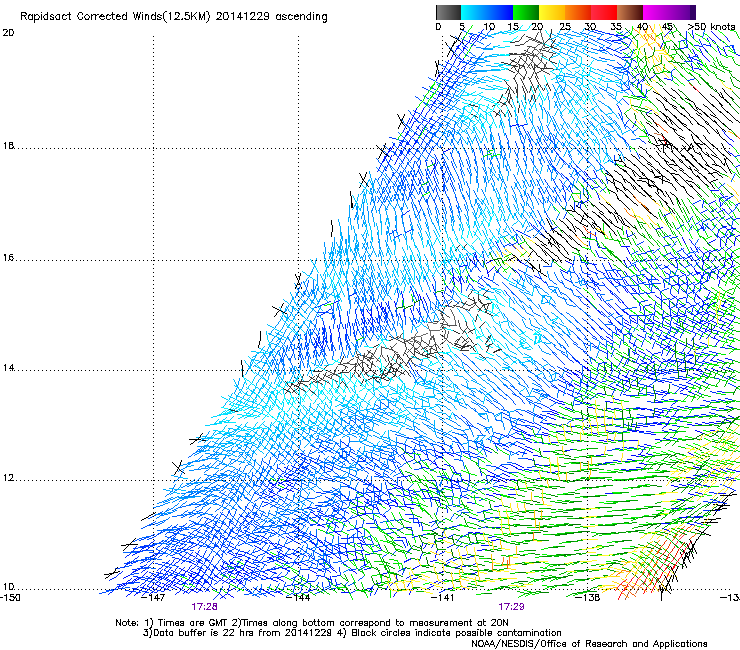Click the latitude axis label '12'
740x650 pixels.
[8, 478]
